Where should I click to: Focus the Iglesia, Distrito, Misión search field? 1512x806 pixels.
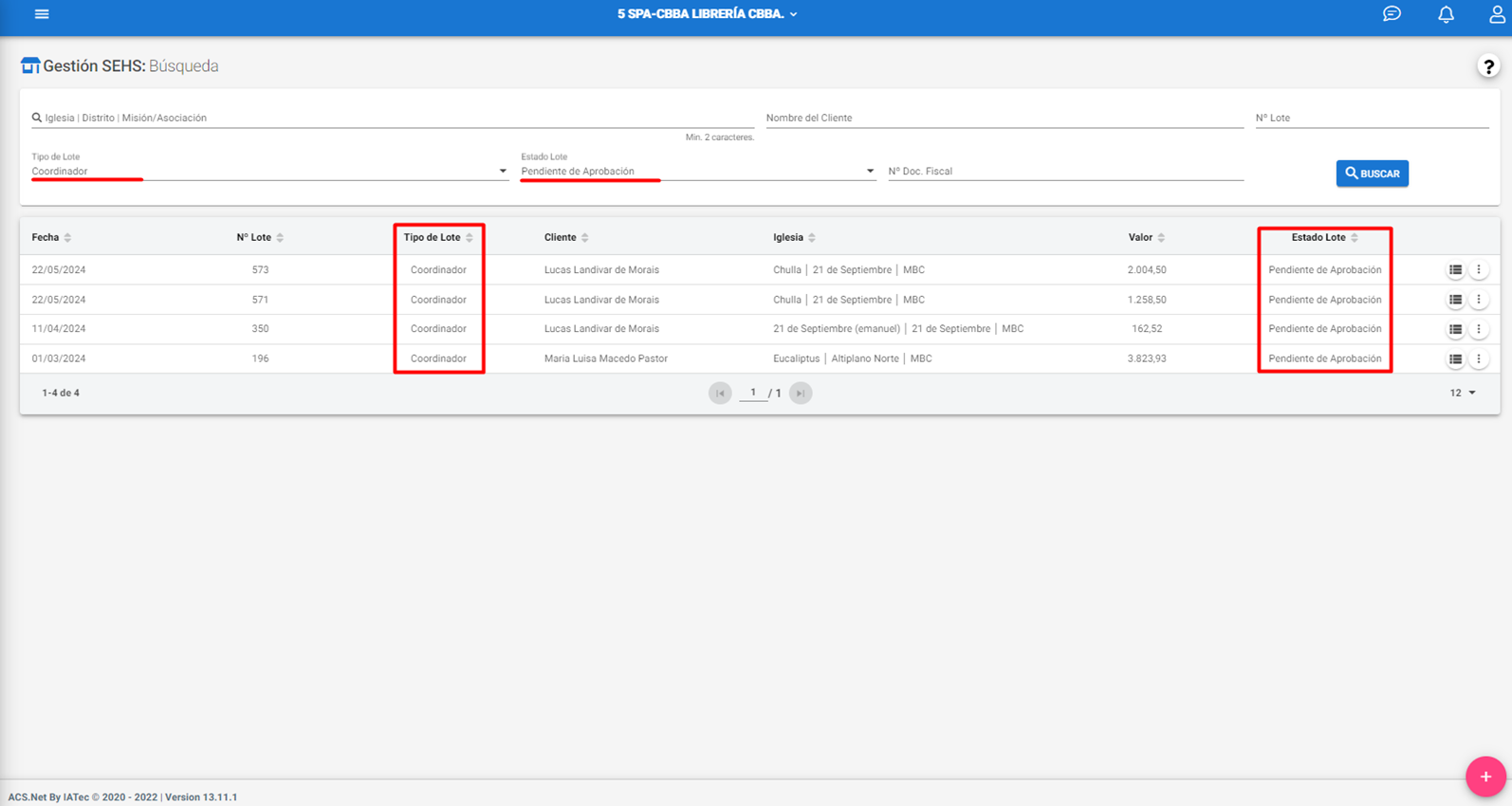click(393, 119)
